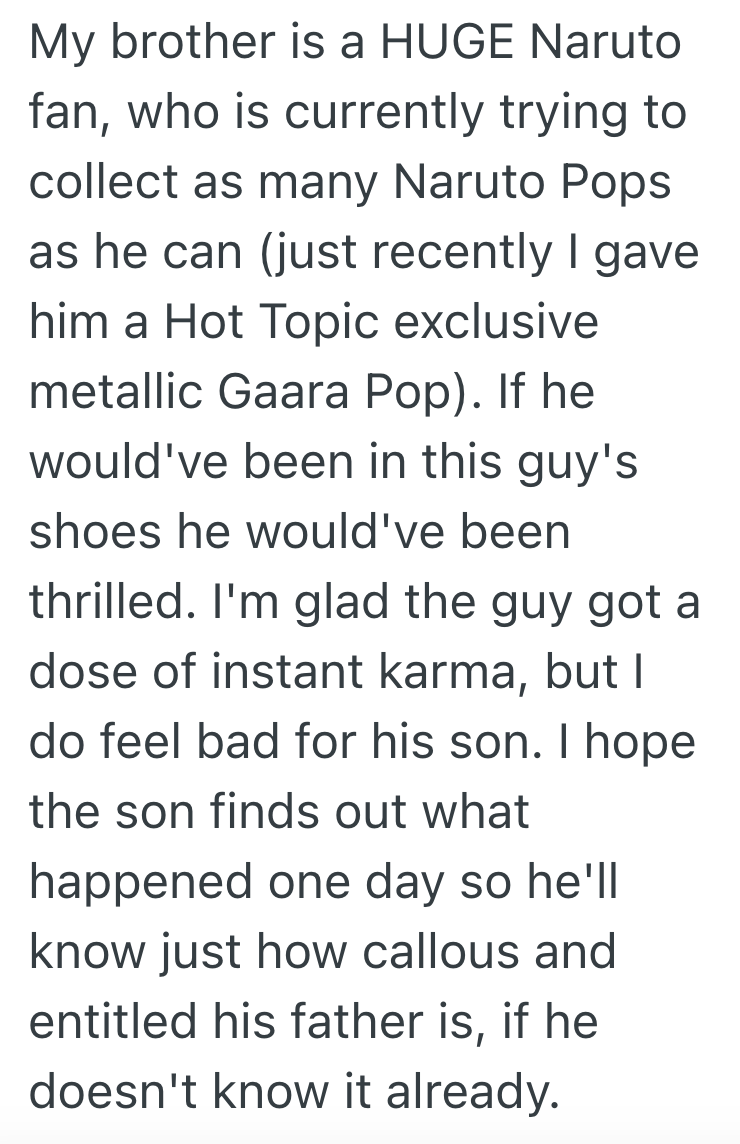Click the word "metallic"
The image size is (740, 1144).
(x=122, y=394)
